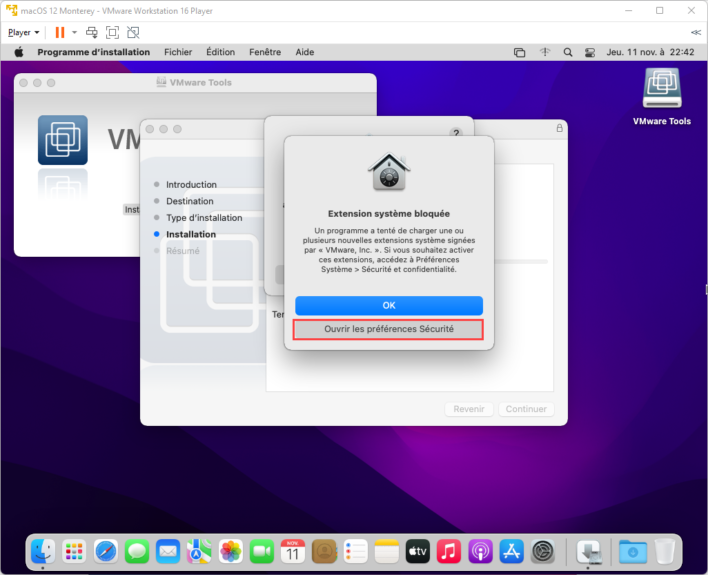Open the Édition menu
Viewport: 708px width, 575px height.
pyautogui.click(x=220, y=52)
